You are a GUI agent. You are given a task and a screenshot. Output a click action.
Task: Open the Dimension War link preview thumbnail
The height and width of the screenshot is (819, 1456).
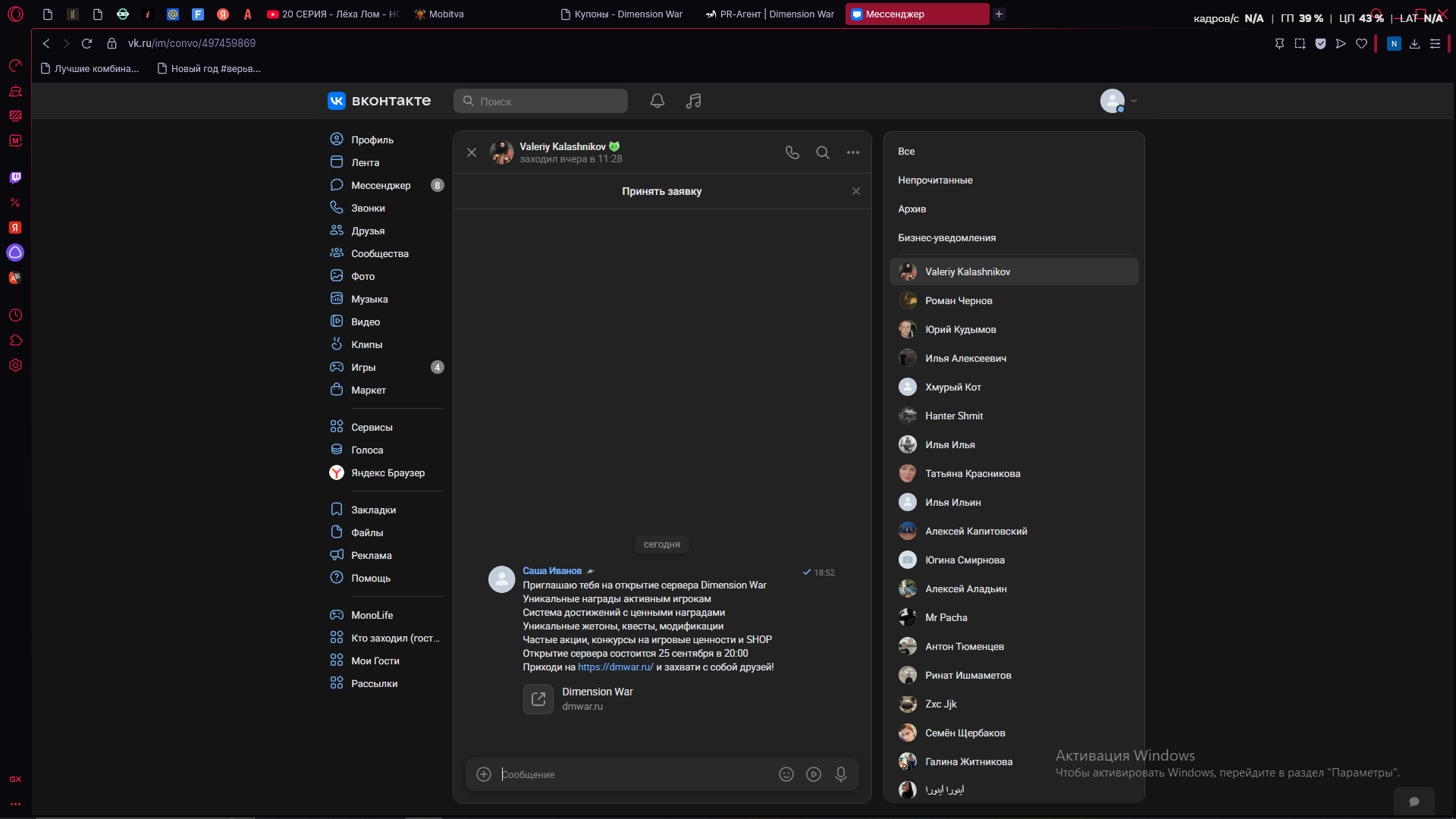538,699
